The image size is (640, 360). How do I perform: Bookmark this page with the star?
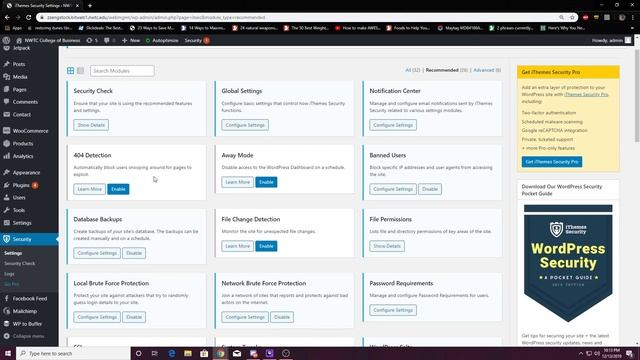[572, 18]
